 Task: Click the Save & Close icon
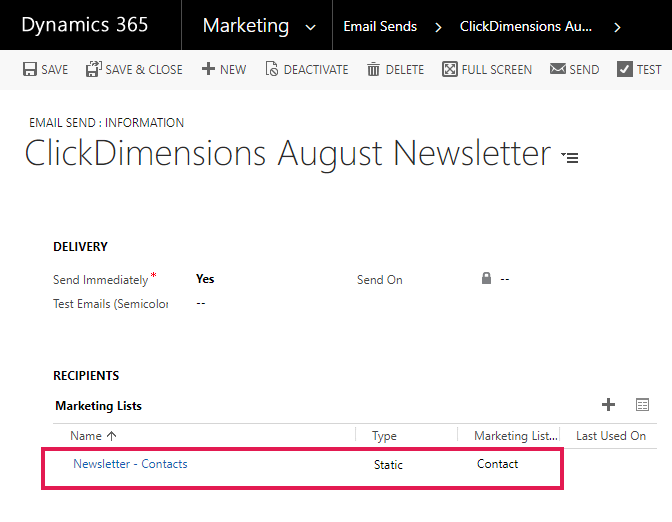pyautogui.click(x=93, y=69)
